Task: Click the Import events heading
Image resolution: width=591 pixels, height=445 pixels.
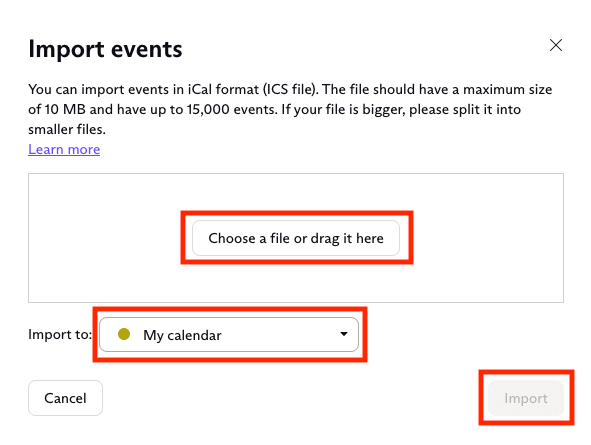Action: 105,49
